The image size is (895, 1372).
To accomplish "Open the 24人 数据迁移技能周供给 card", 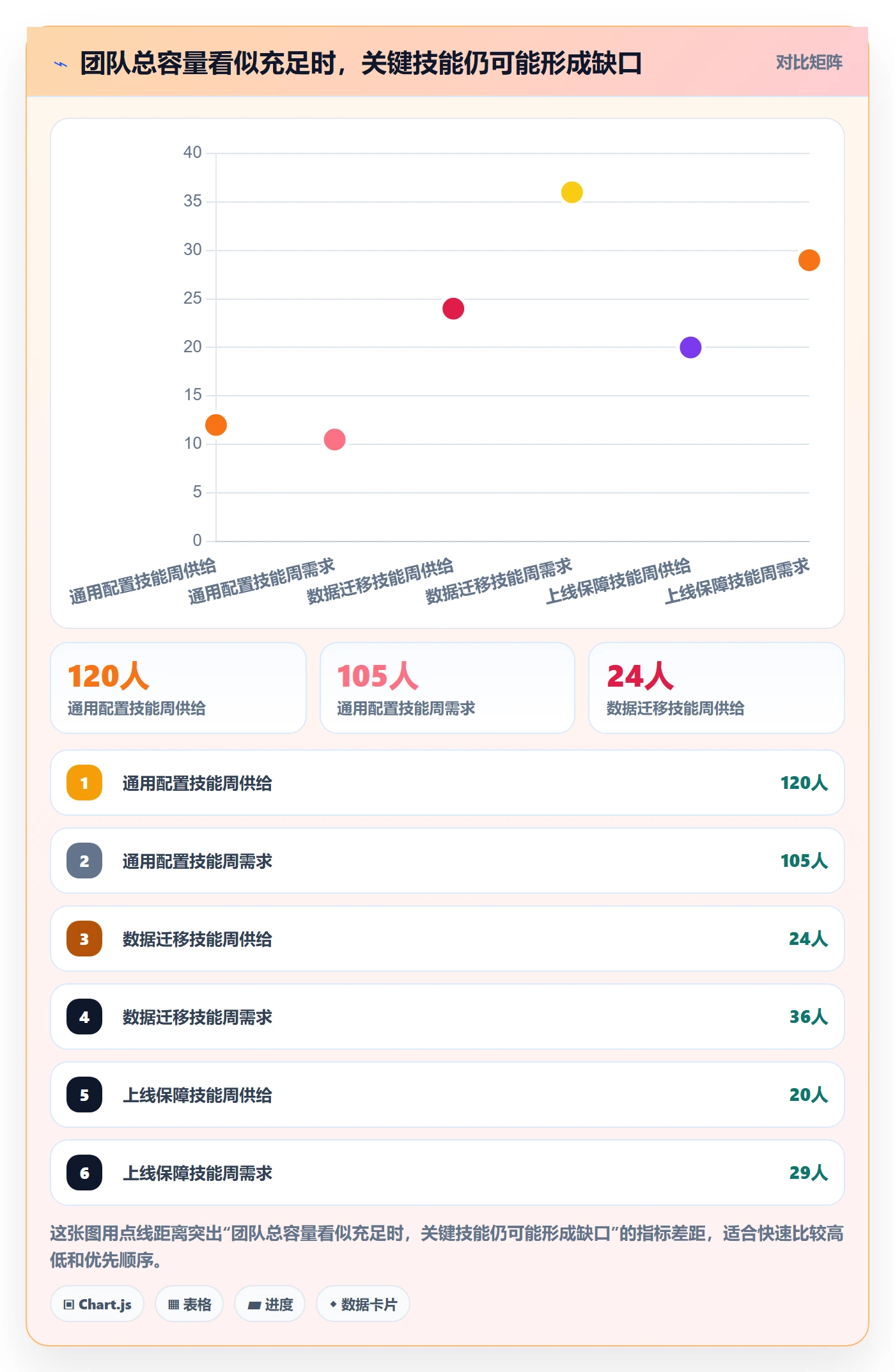I will tap(717, 688).
